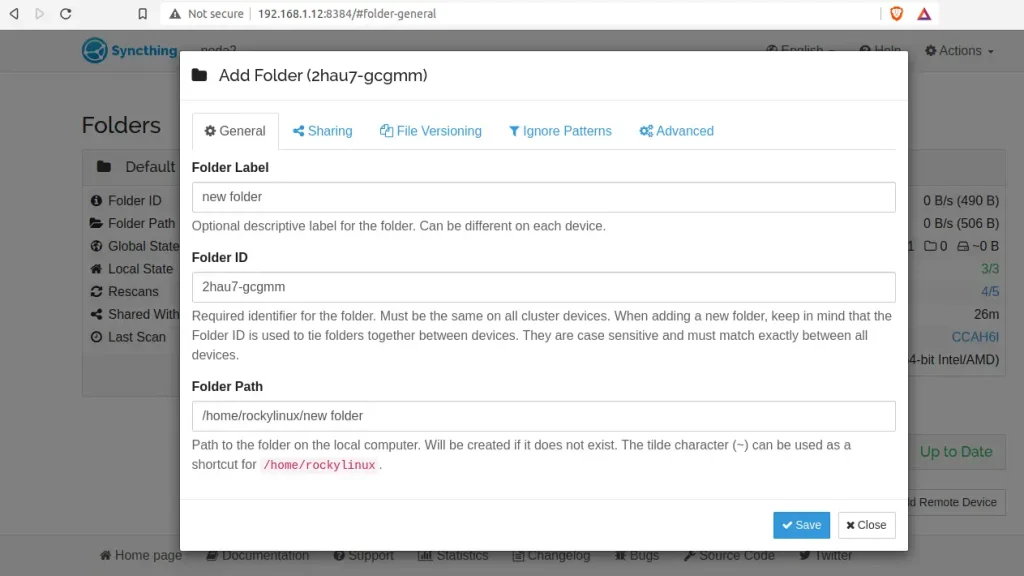The height and width of the screenshot is (576, 1024).
Task: Click the browser forward arrow
Action: click(40, 14)
